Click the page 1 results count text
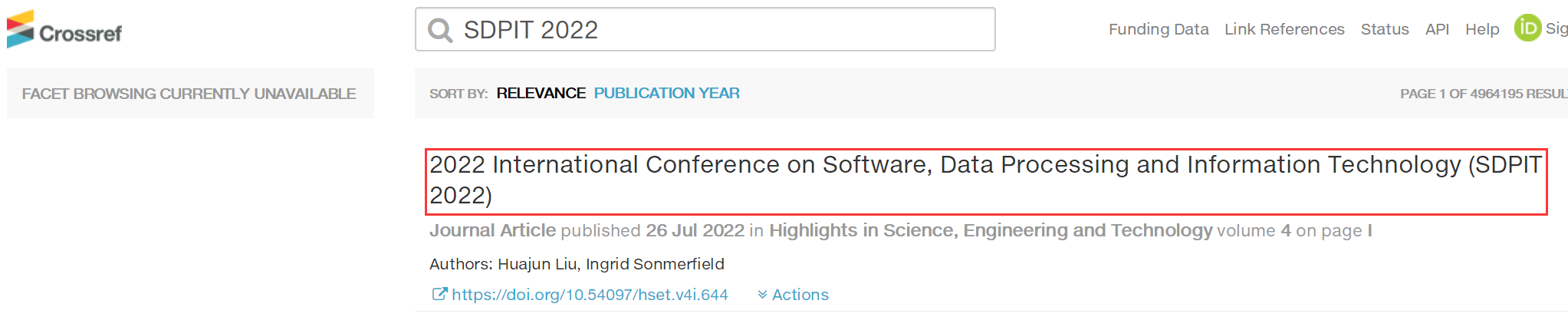Viewport: 1568px width, 317px height. [1484, 94]
